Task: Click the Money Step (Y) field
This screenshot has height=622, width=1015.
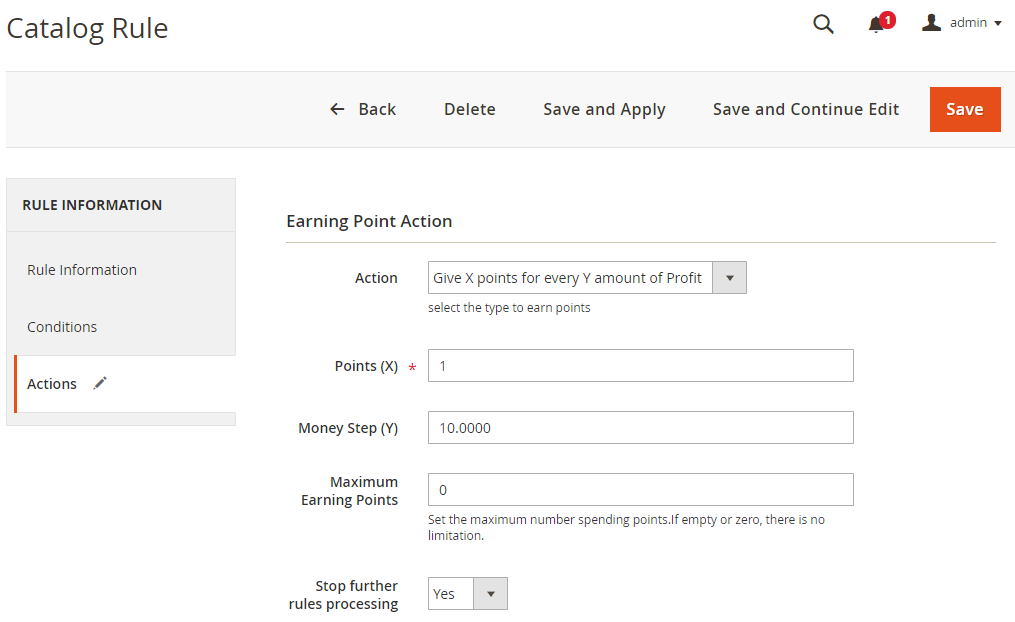Action: [640, 428]
